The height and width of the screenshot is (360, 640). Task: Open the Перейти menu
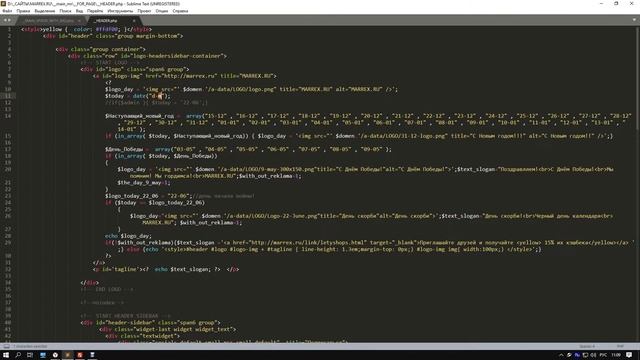click(95, 11)
